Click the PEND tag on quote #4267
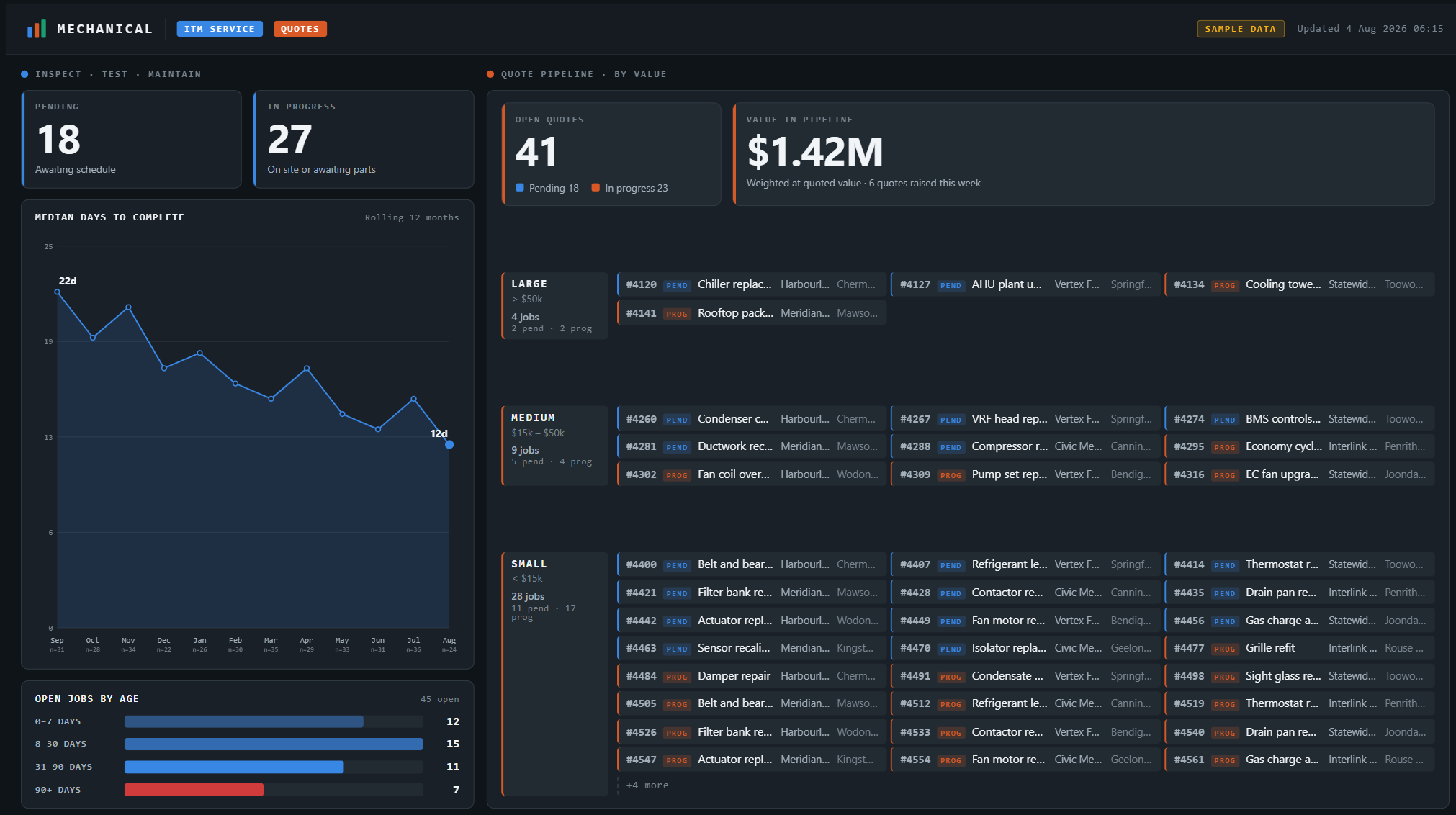Image resolution: width=1456 pixels, height=815 pixels. [x=951, y=420]
